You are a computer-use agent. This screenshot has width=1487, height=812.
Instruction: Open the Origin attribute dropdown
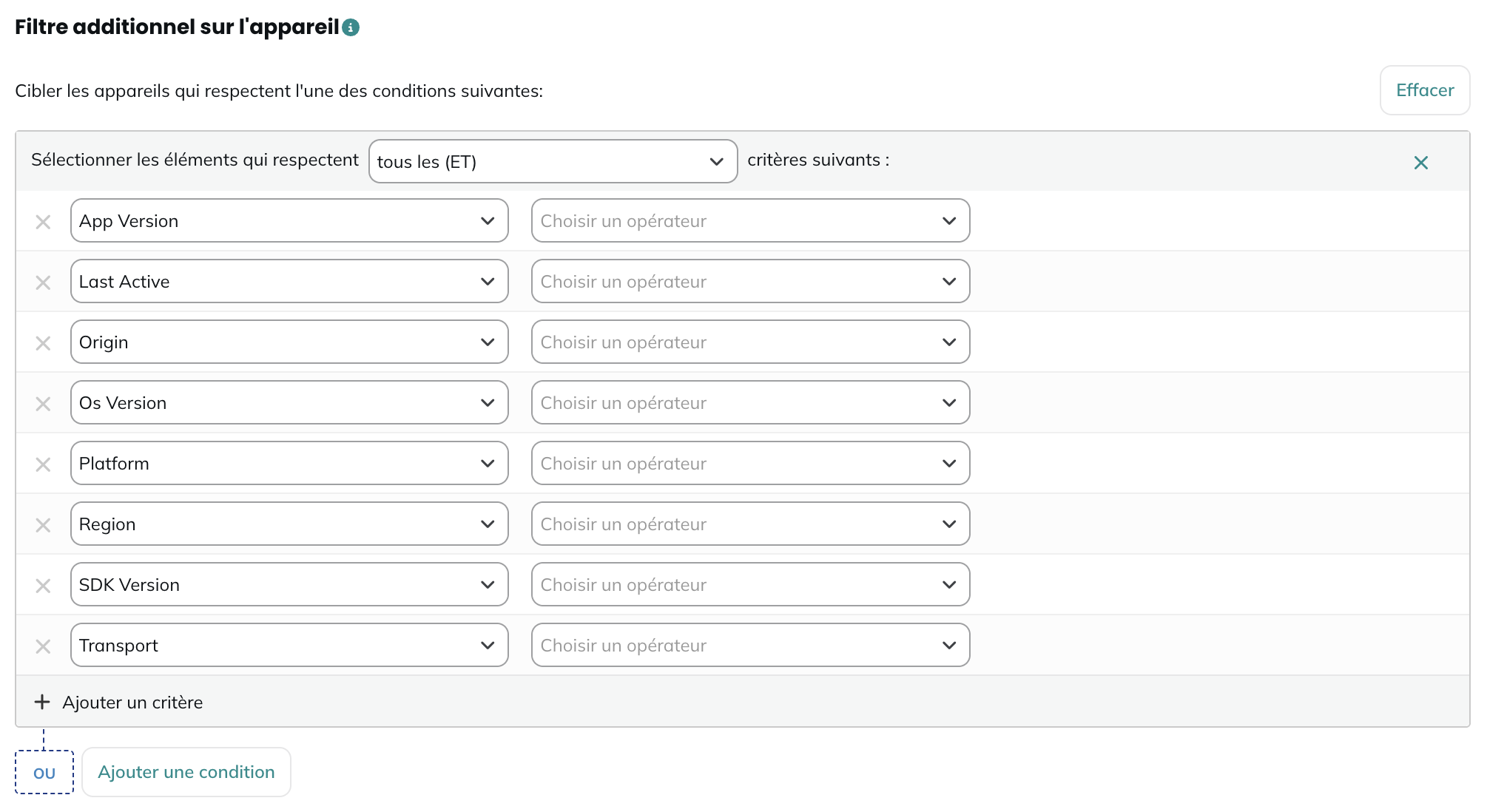click(289, 342)
